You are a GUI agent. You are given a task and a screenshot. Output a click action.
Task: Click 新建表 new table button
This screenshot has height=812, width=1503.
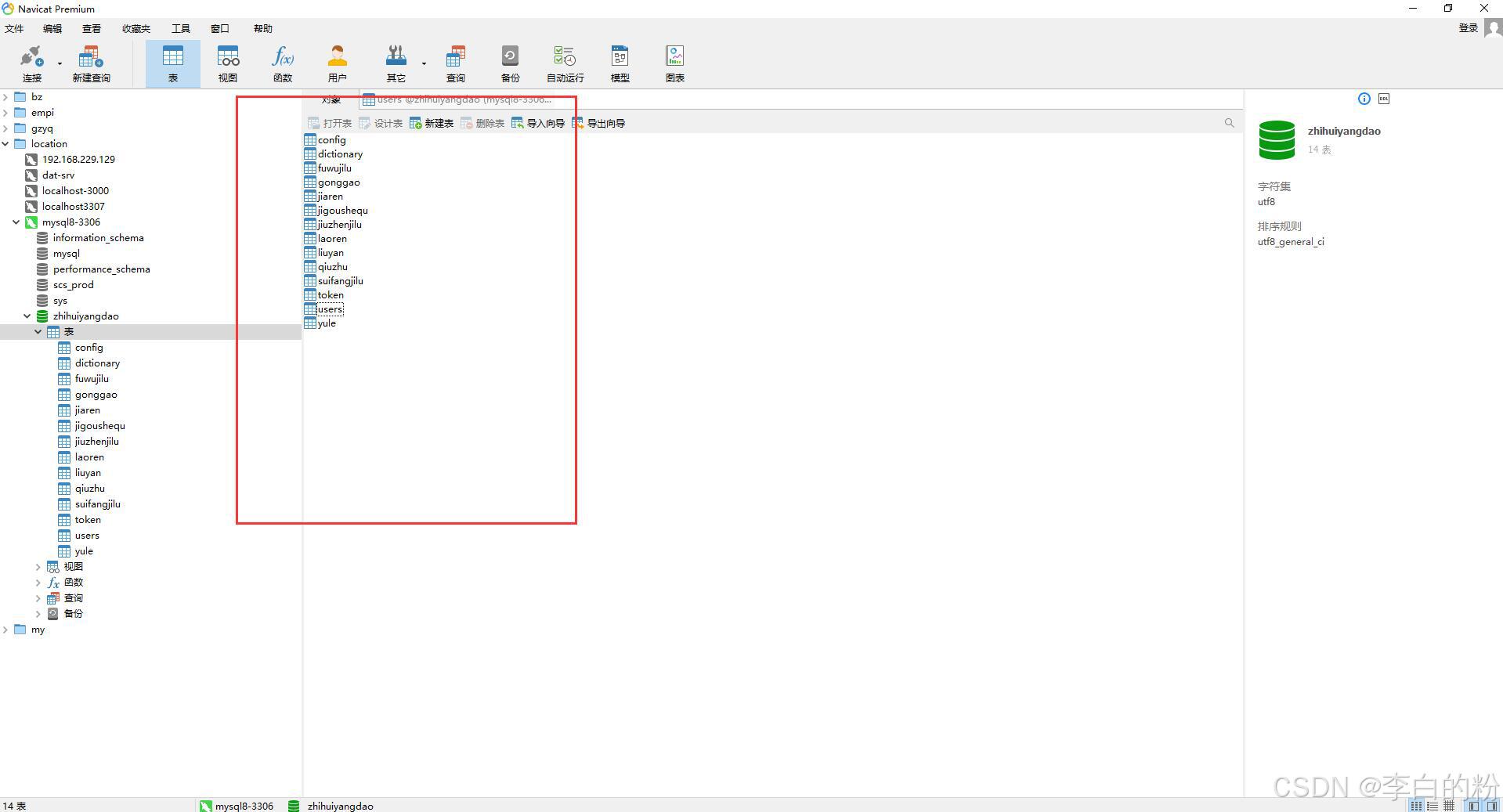432,123
